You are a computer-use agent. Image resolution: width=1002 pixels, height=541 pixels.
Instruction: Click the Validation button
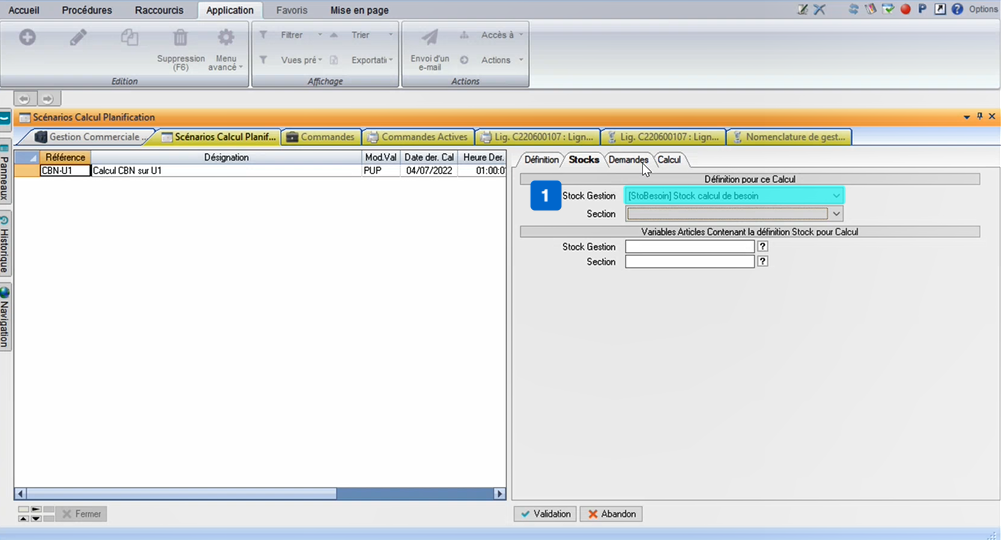[x=545, y=514]
